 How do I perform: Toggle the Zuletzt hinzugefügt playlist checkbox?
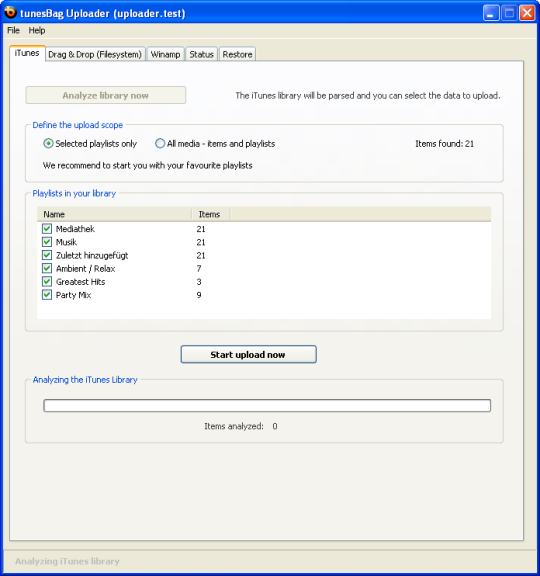[47, 255]
